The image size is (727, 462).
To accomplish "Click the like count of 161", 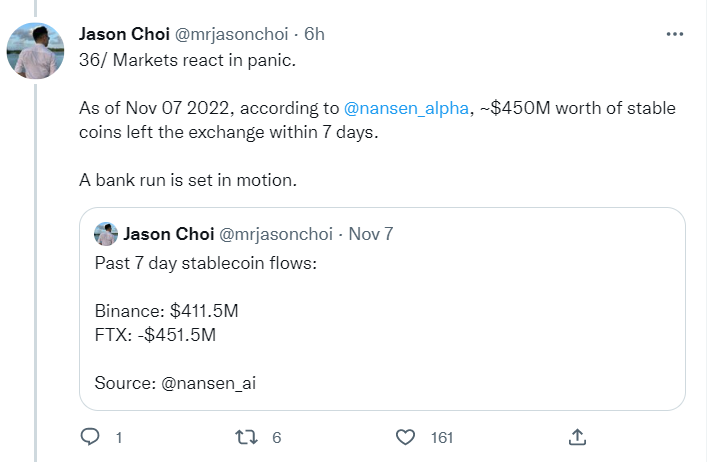I will point(442,437).
